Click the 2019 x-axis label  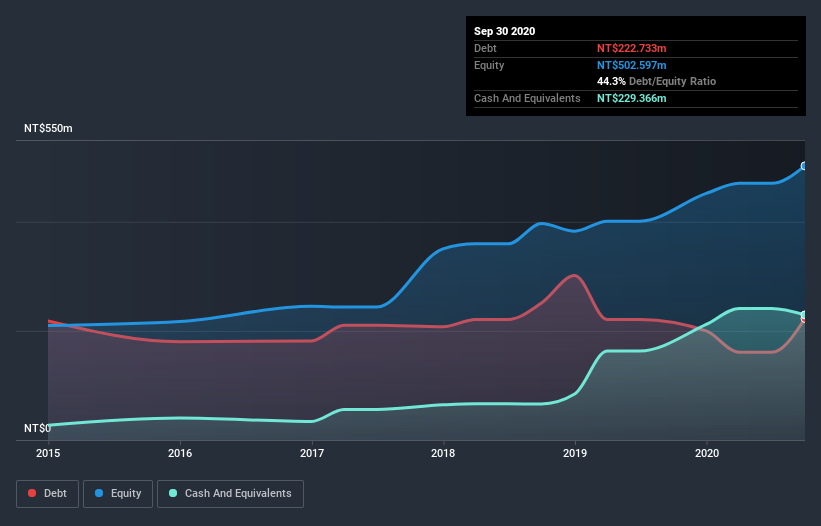[575, 453]
